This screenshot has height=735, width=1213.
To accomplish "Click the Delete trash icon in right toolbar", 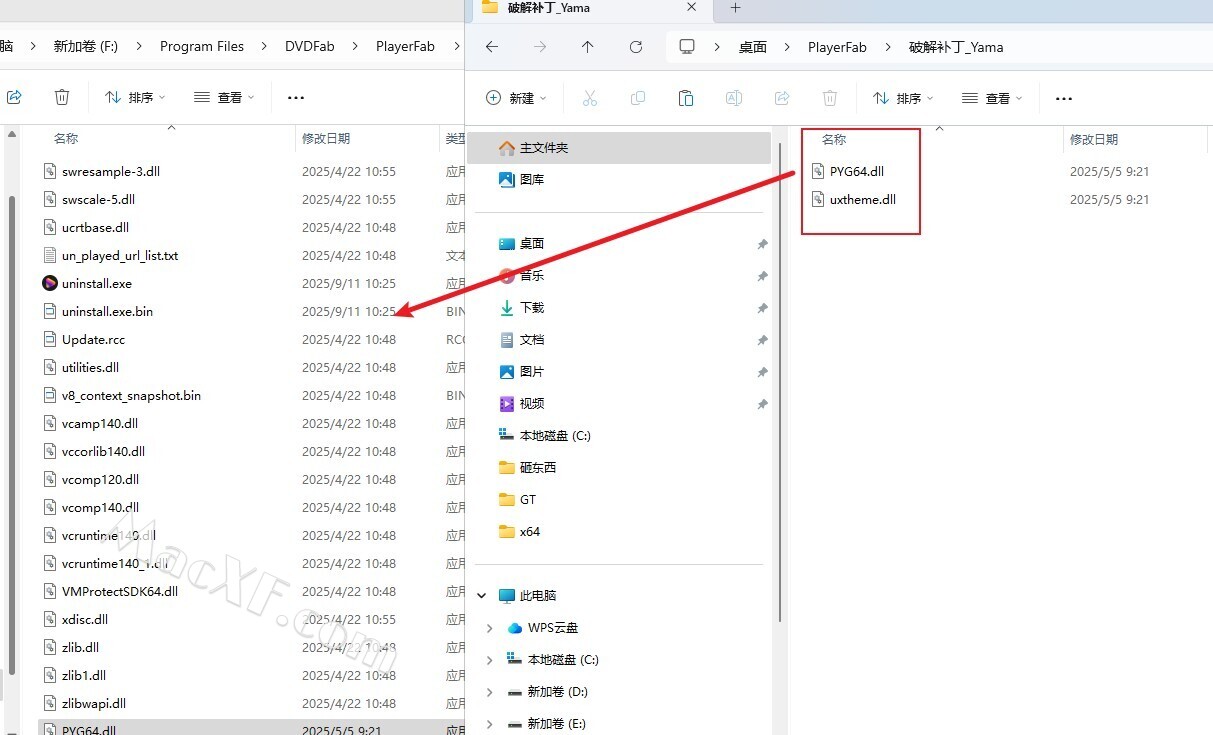I will point(829,98).
